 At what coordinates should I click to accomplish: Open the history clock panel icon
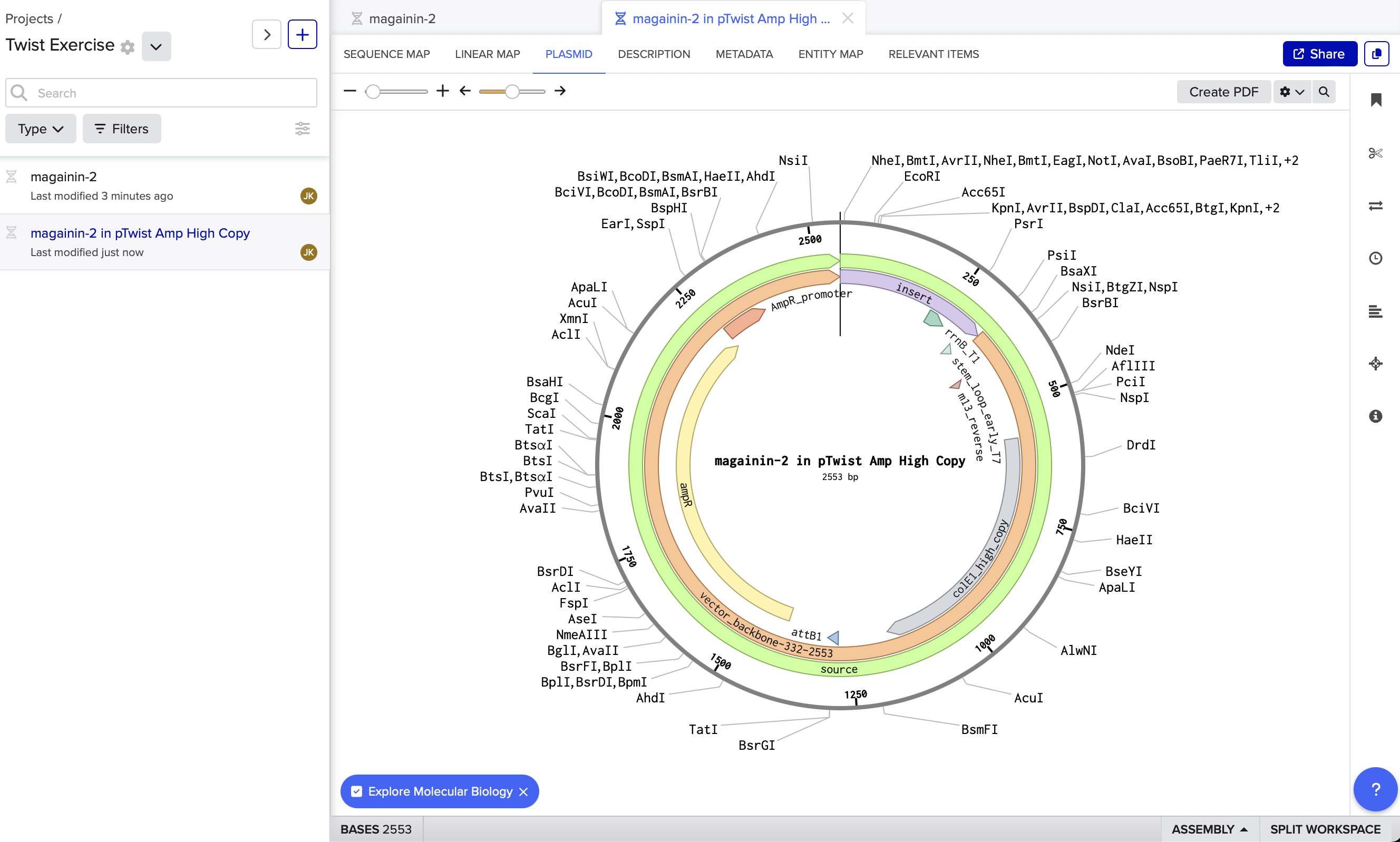pos(1376,259)
